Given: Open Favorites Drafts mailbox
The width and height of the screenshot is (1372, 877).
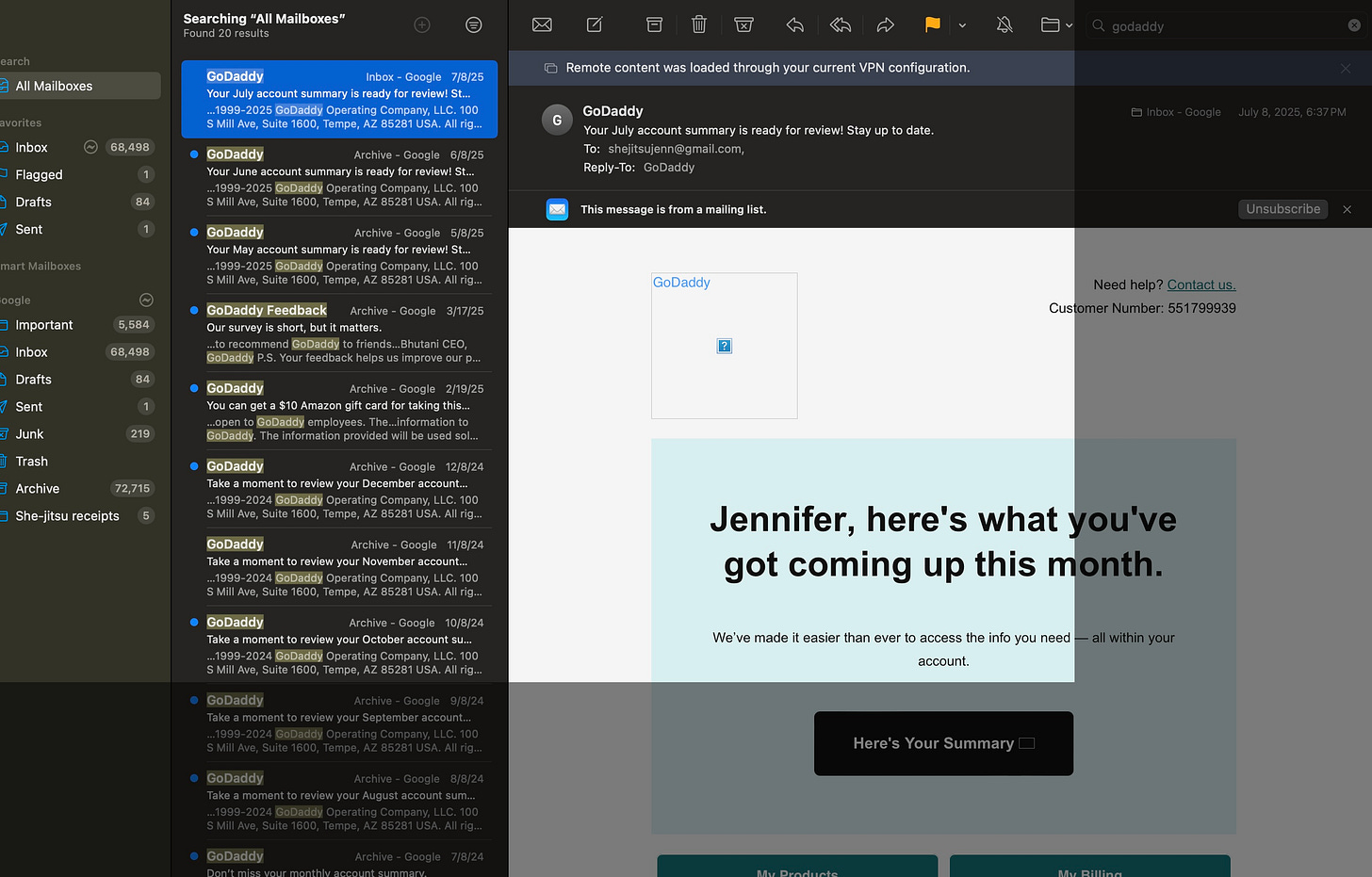Looking at the screenshot, I should [x=80, y=202].
